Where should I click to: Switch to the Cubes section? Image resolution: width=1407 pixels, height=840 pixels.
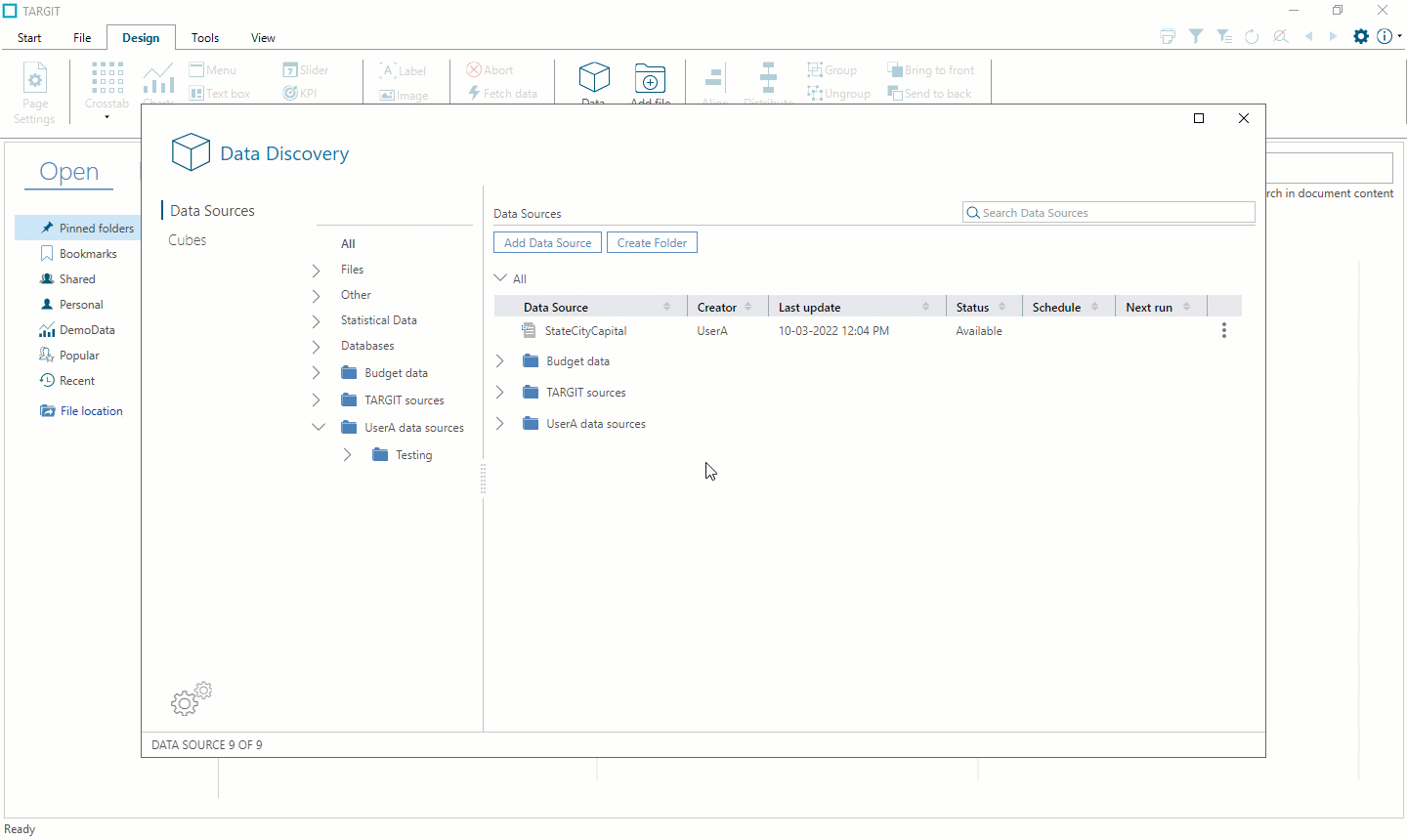tap(187, 239)
